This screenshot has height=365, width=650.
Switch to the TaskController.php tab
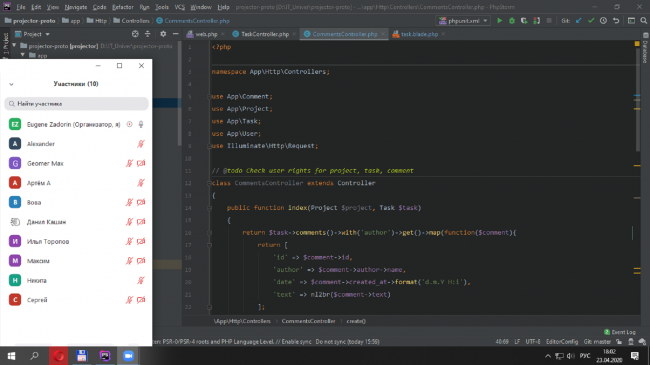pos(264,34)
